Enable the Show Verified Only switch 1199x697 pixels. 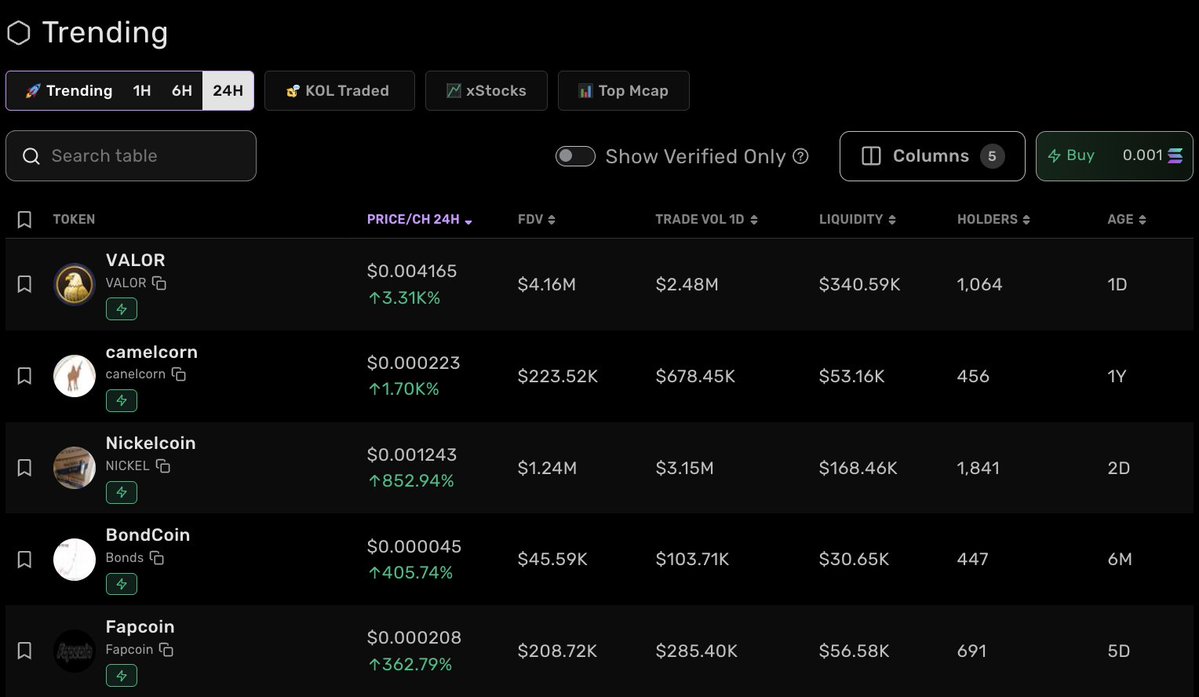pos(575,156)
